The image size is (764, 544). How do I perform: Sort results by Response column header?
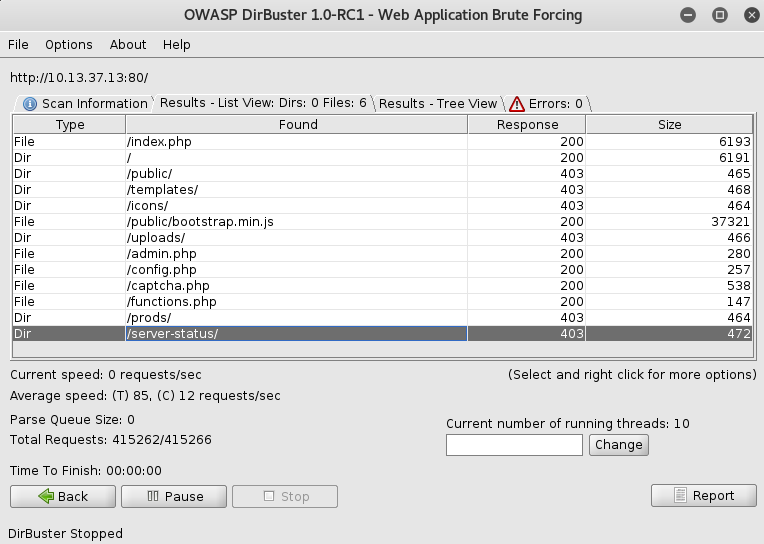pyautogui.click(x=527, y=125)
